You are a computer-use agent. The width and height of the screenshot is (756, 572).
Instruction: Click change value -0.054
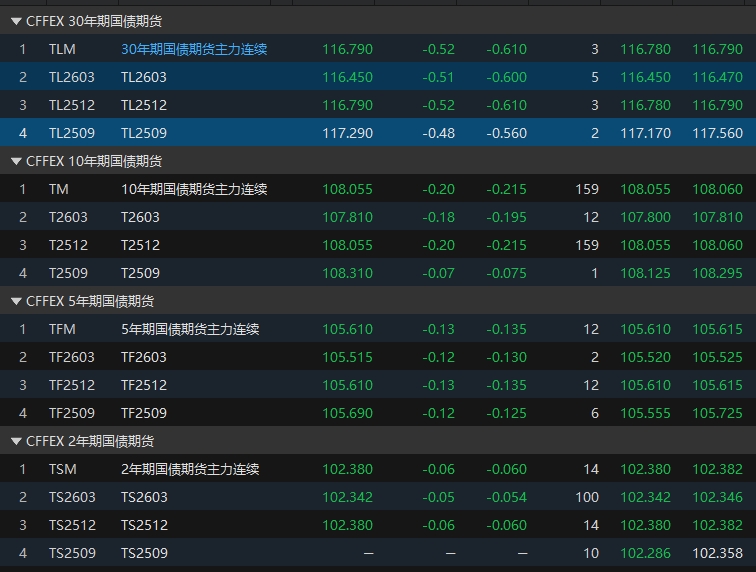[x=506, y=497]
